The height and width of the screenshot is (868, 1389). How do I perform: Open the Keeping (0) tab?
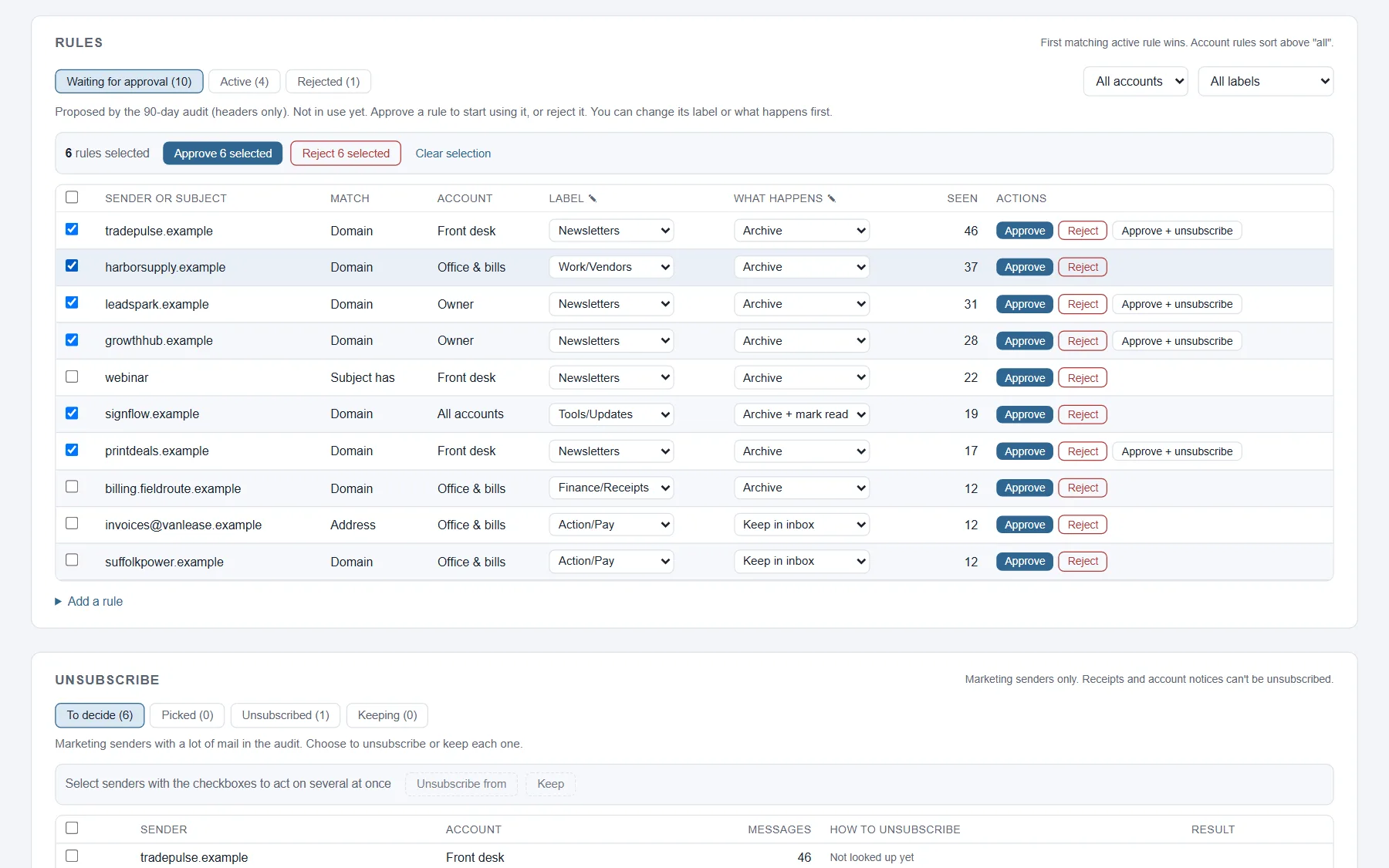click(387, 715)
